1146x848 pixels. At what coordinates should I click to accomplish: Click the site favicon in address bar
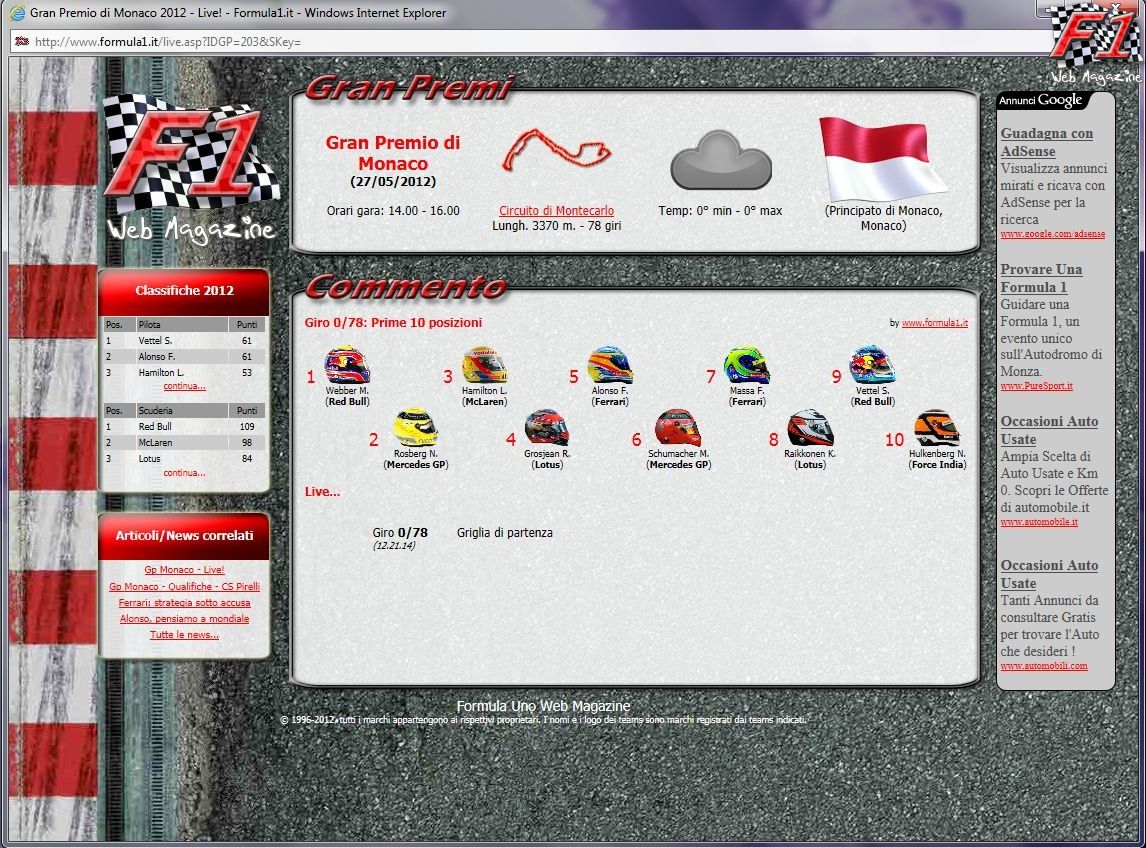click(22, 42)
